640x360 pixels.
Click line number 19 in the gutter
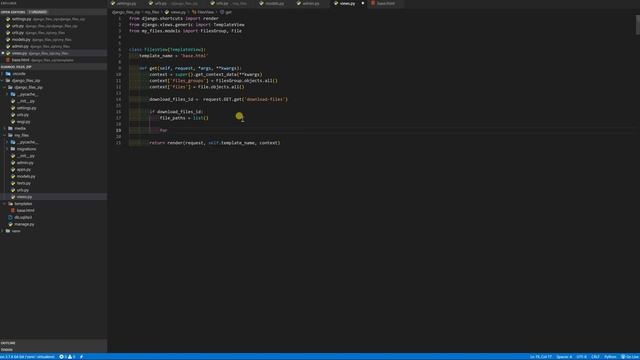[x=118, y=131]
